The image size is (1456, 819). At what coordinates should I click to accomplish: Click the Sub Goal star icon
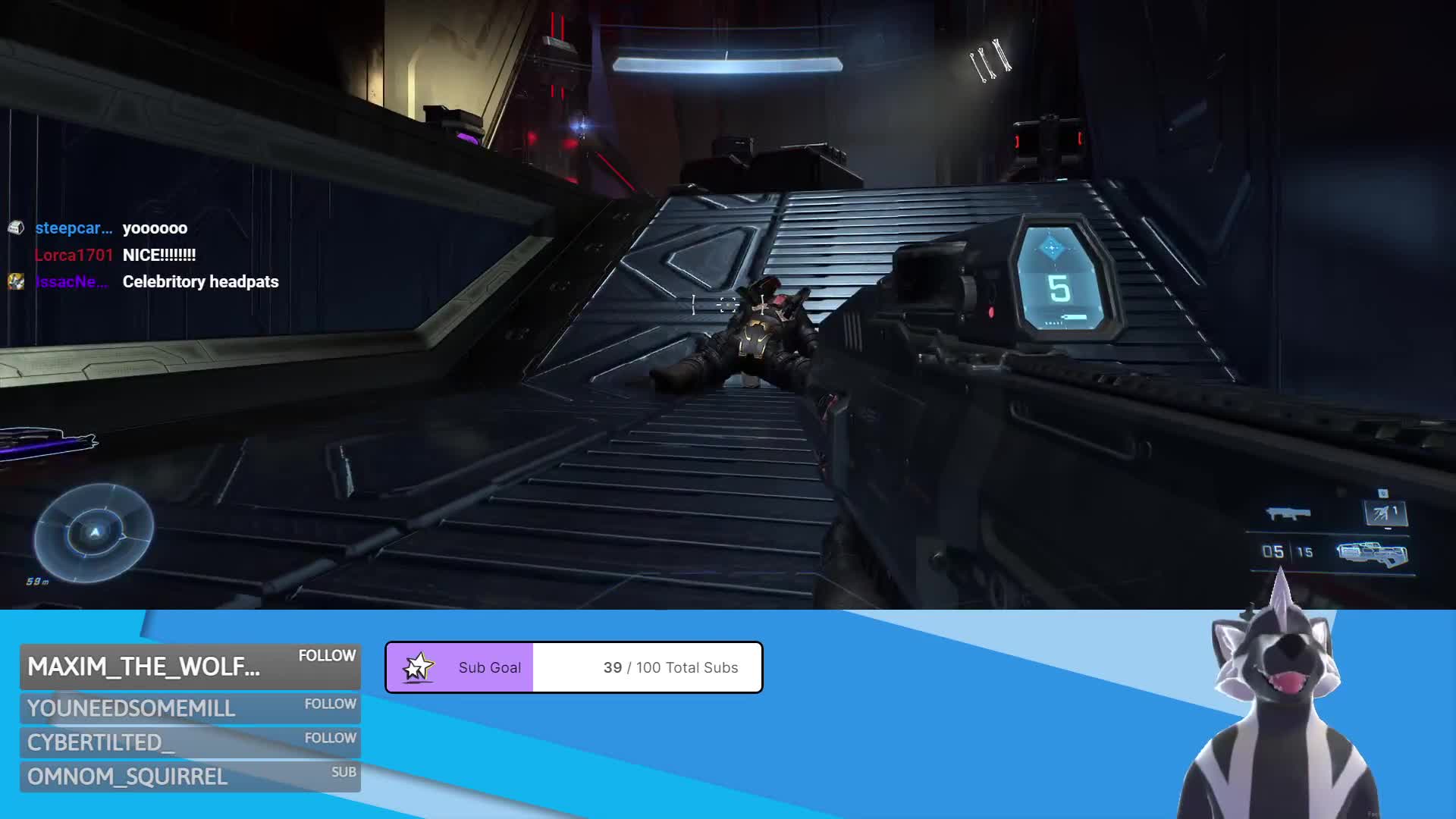417,667
